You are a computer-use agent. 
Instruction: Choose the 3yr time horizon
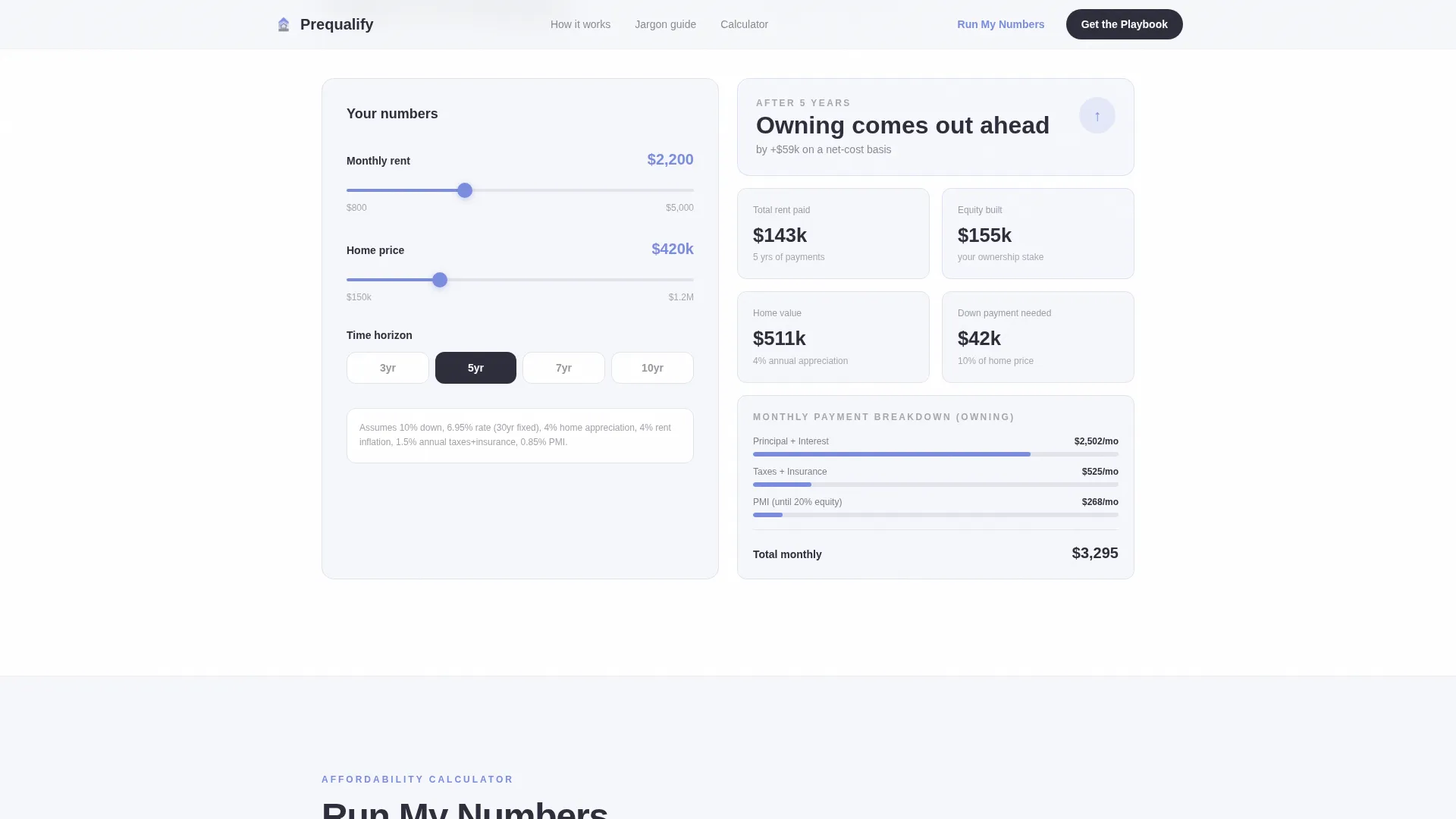(x=388, y=368)
